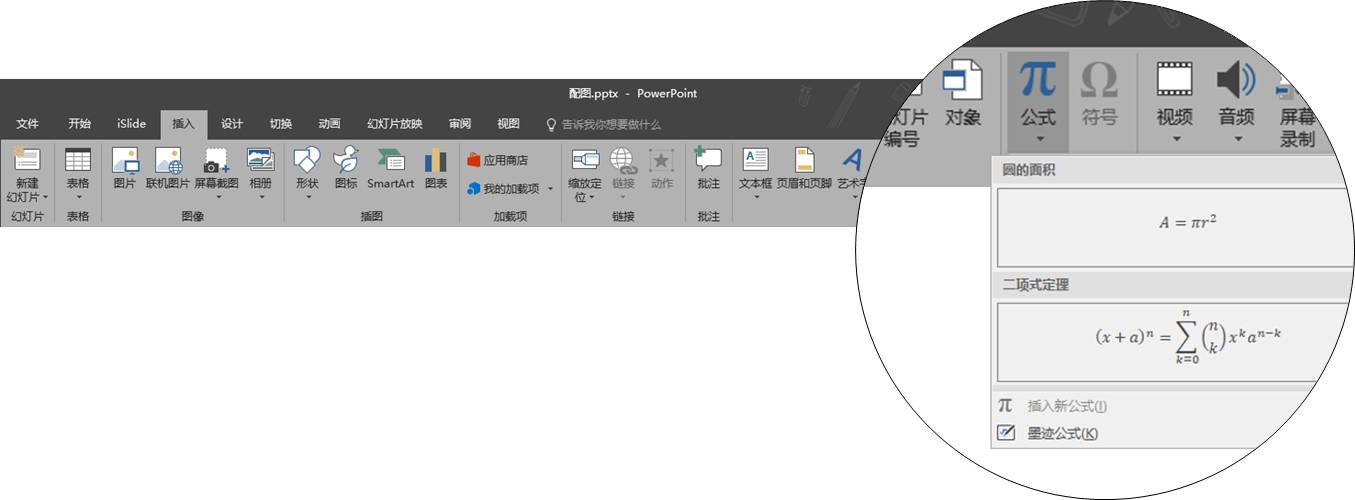Expand the 表格 table dropdown
This screenshot has height=500, width=1355.
pyautogui.click(x=78, y=197)
